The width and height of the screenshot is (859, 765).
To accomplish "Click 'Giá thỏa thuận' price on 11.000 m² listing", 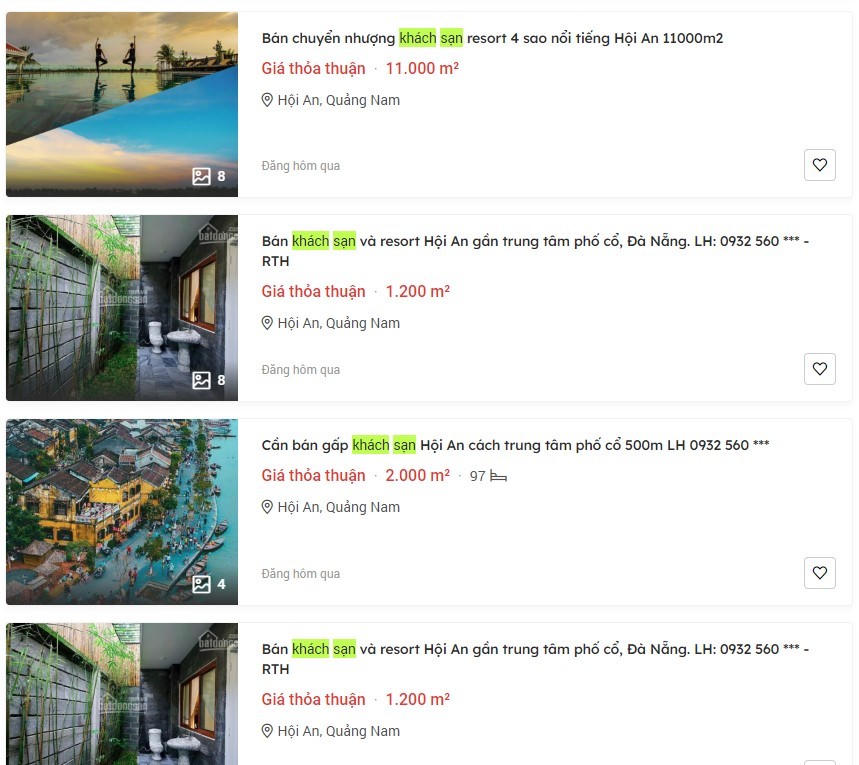I will (313, 68).
